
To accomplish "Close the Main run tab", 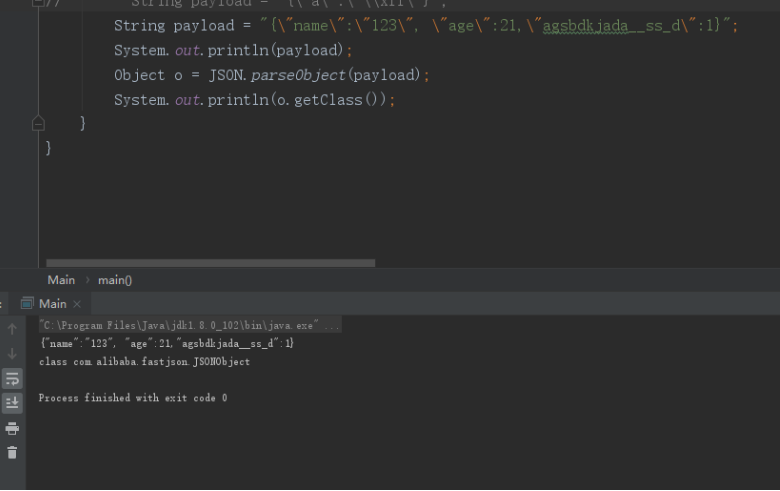I will click(77, 304).
